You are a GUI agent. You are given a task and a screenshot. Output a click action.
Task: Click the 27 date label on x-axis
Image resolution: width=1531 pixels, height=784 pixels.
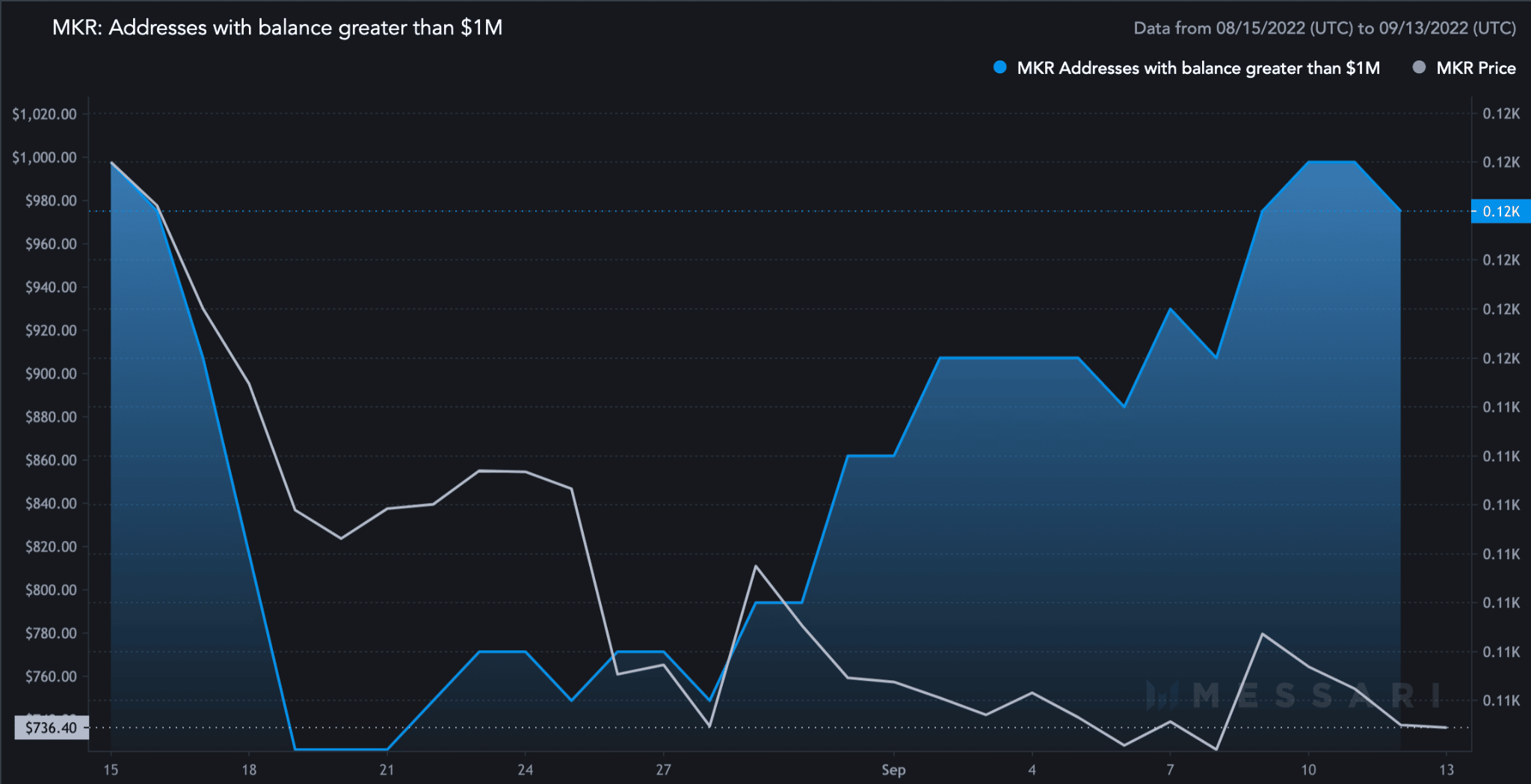(663, 770)
